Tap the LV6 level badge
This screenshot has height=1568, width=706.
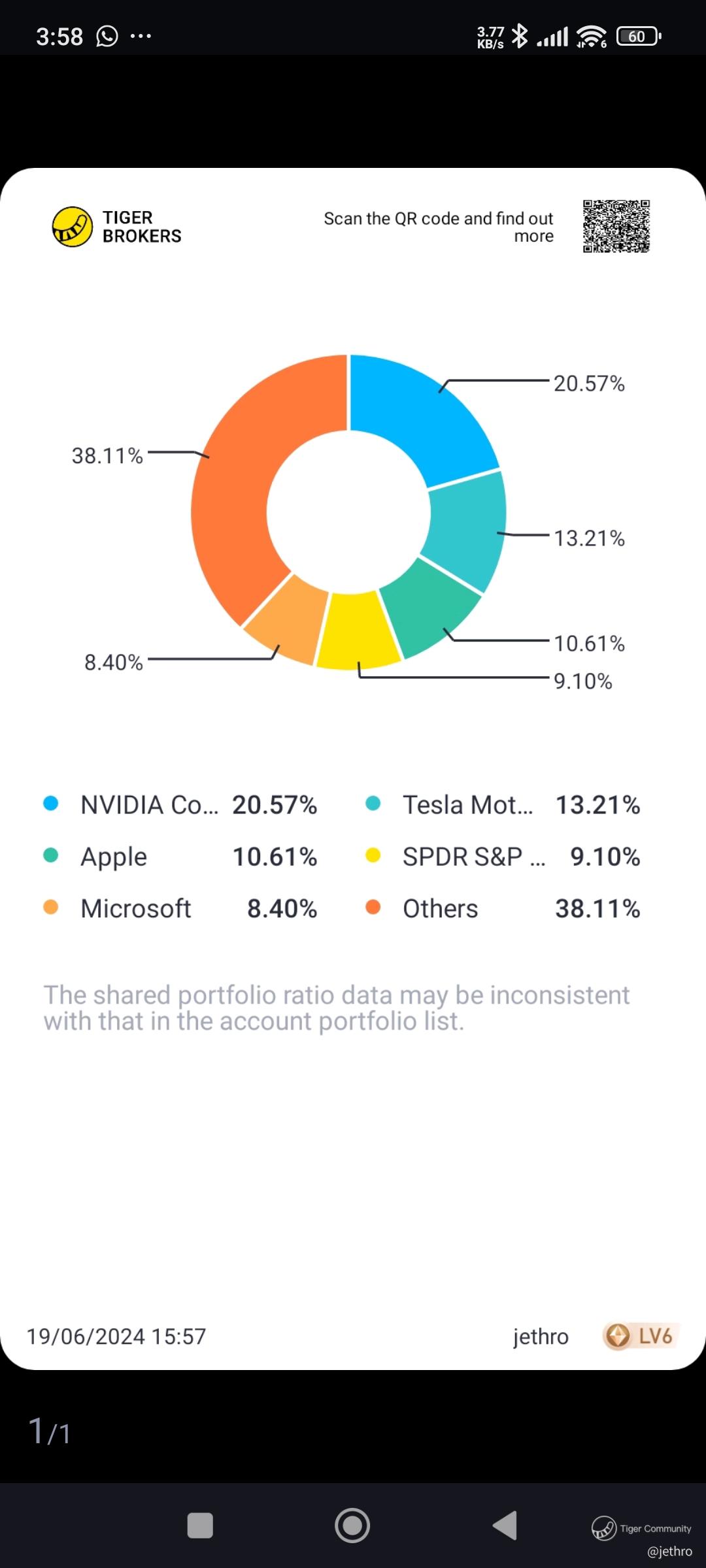point(641,1336)
